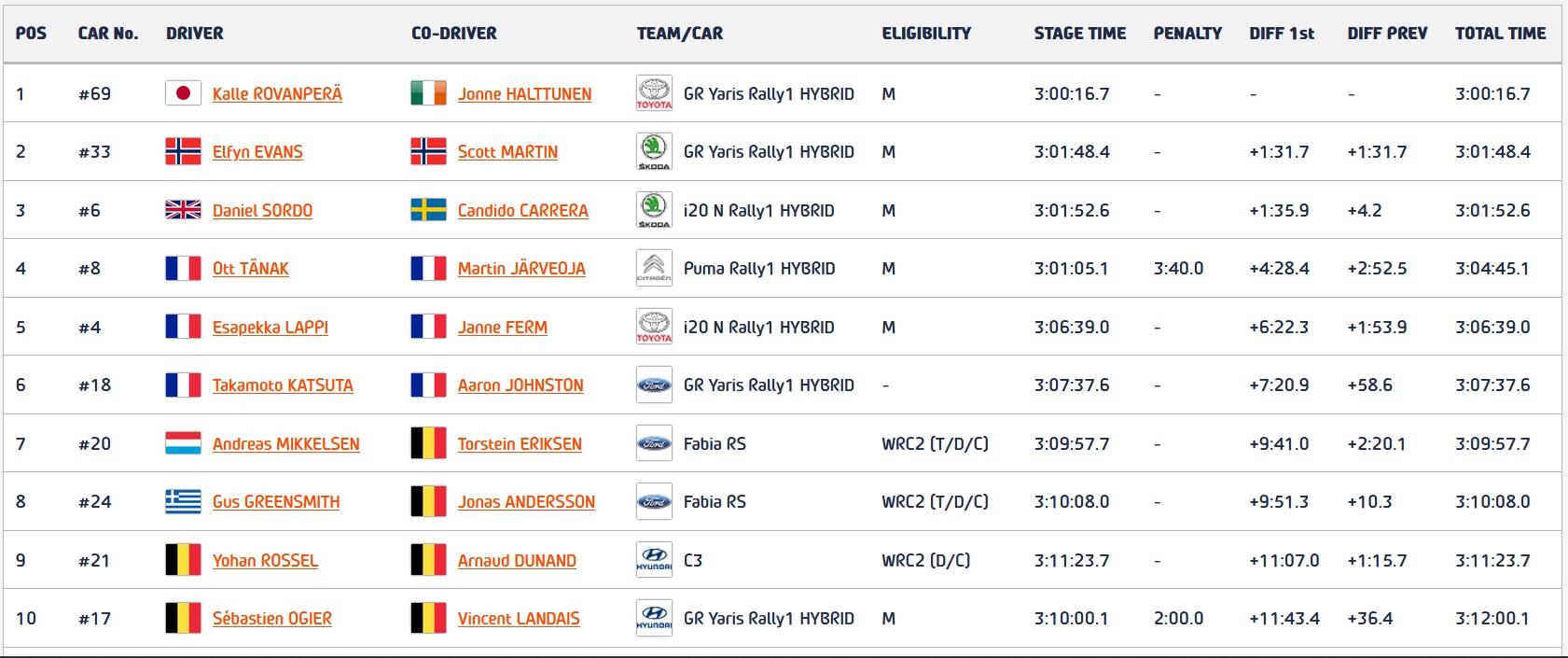Click the Ford logo in Takamoto KATSUTA's row

click(654, 385)
